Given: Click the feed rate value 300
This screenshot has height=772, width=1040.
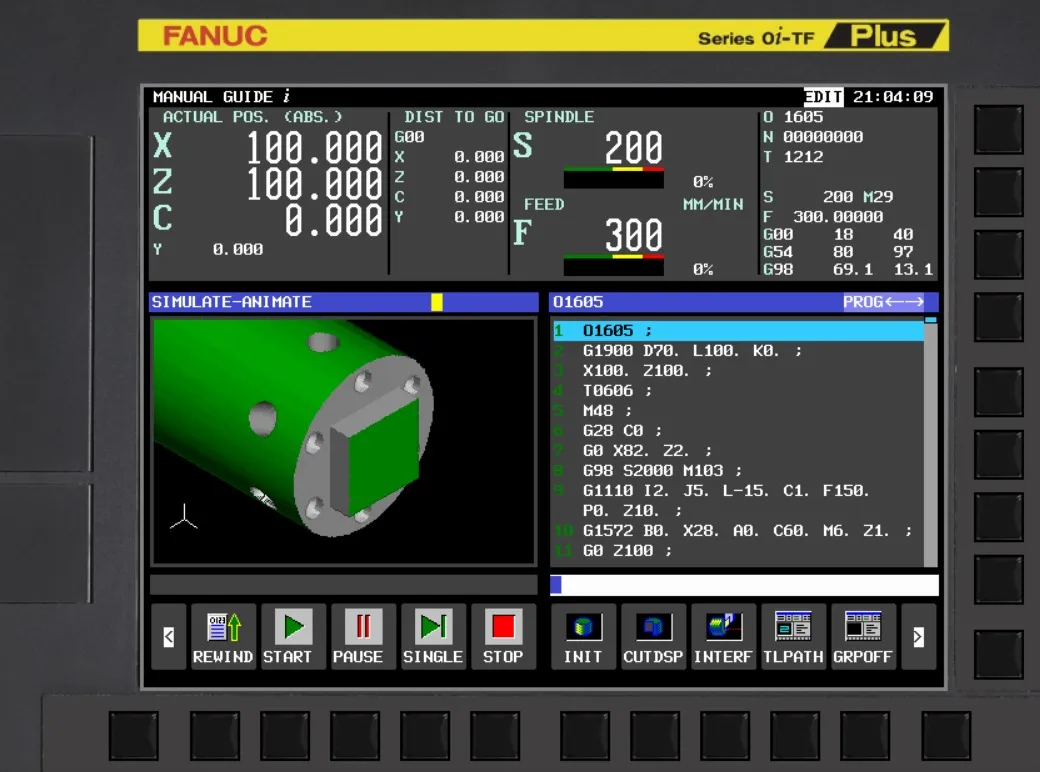Looking at the screenshot, I should click(633, 234).
